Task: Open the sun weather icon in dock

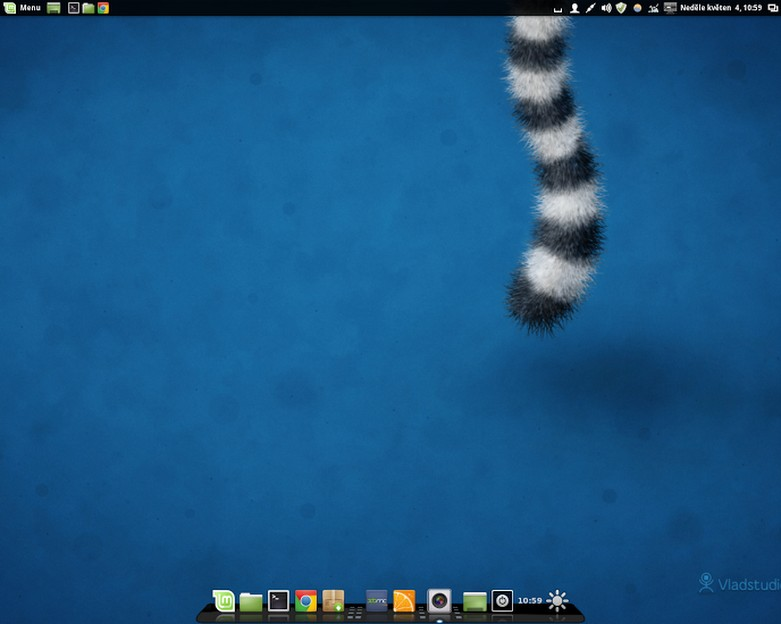Action: point(557,601)
